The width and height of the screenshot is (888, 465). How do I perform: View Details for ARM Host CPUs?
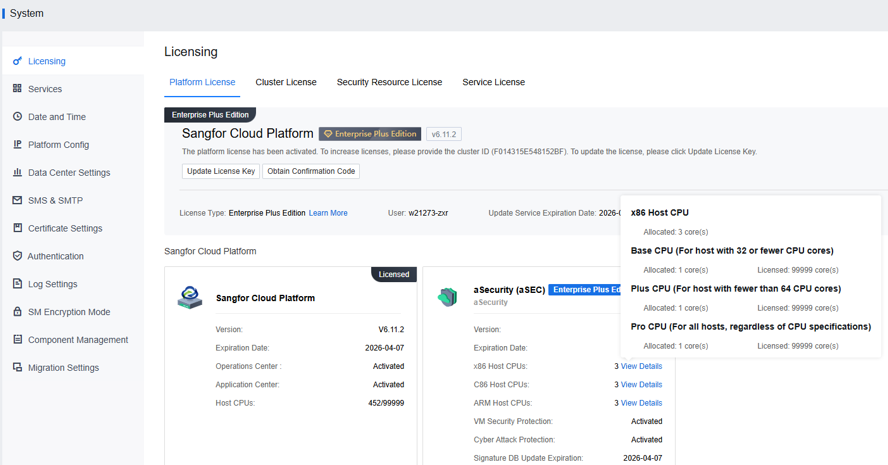pos(641,403)
